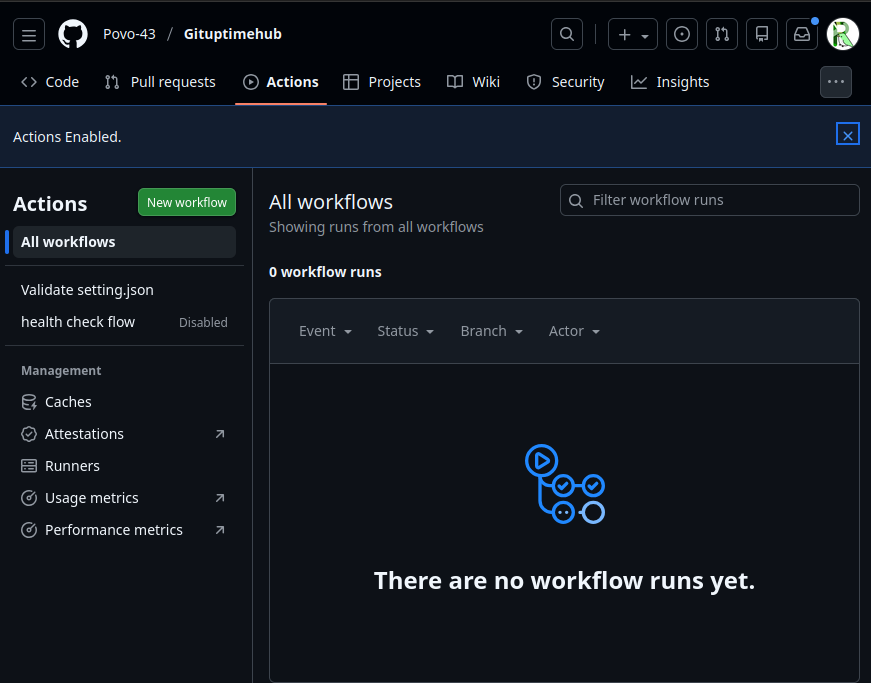Expand the Branch filter dropdown
This screenshot has height=683, width=871.
click(491, 331)
